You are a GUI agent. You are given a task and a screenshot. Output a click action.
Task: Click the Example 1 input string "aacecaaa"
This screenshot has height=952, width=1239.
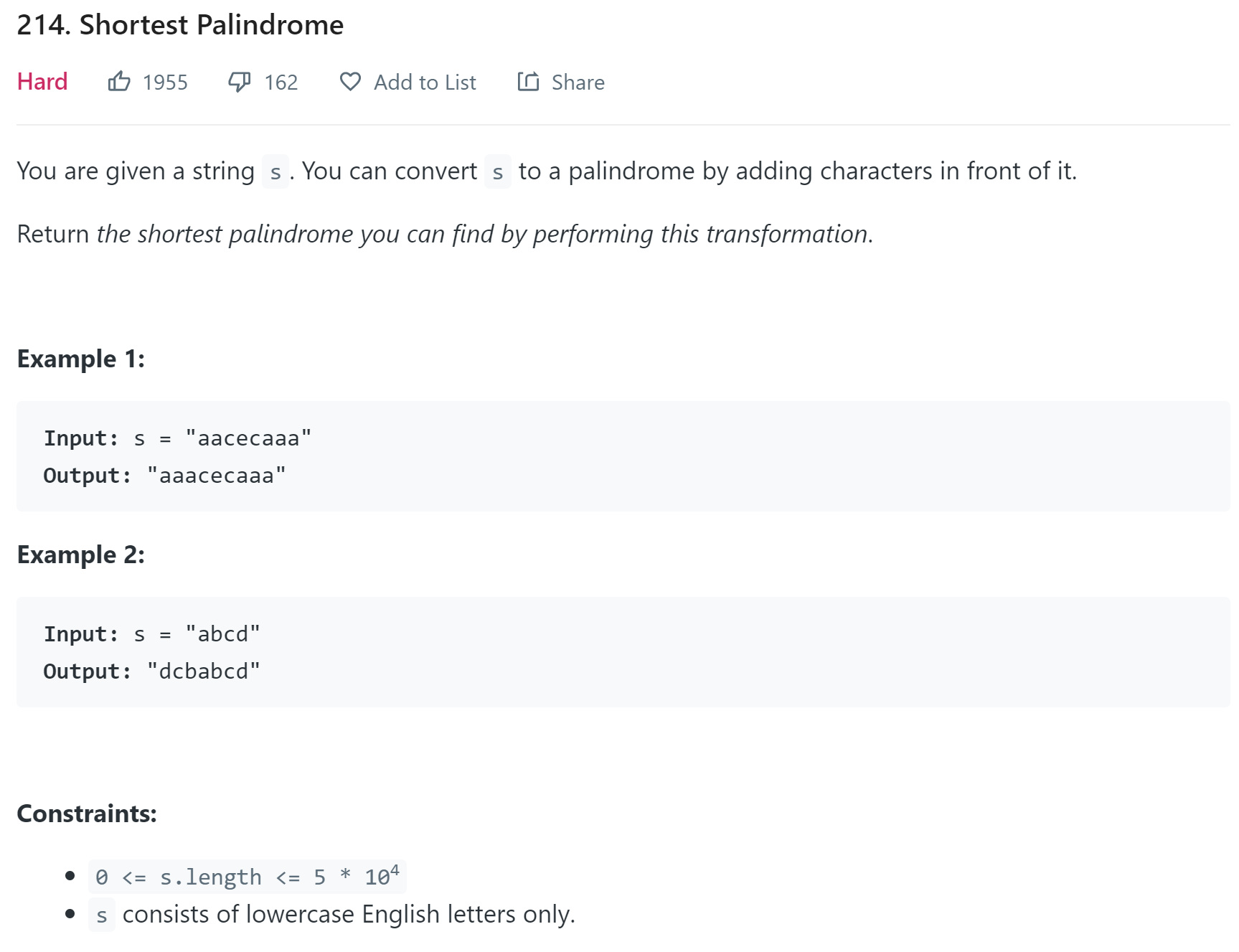[248, 438]
